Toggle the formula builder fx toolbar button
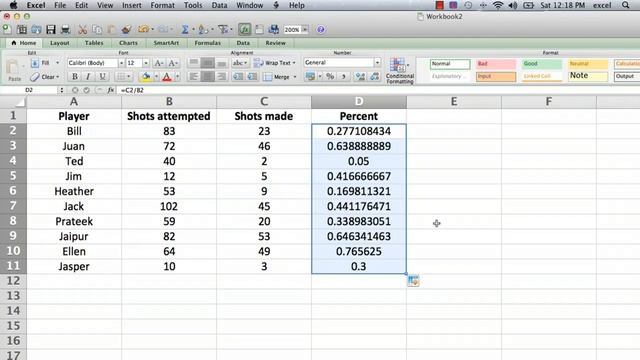The height and width of the screenshot is (360, 640). coord(244,29)
